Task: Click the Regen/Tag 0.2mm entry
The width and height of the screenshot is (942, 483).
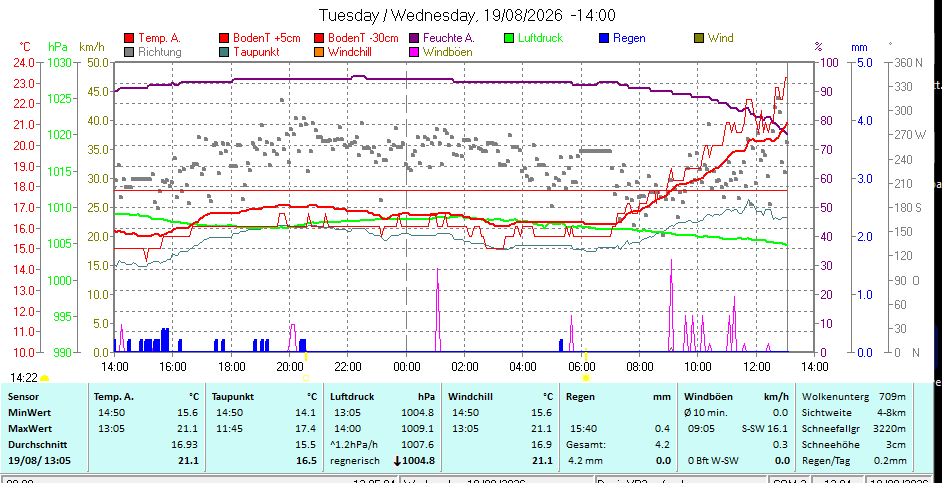Action: click(854, 461)
